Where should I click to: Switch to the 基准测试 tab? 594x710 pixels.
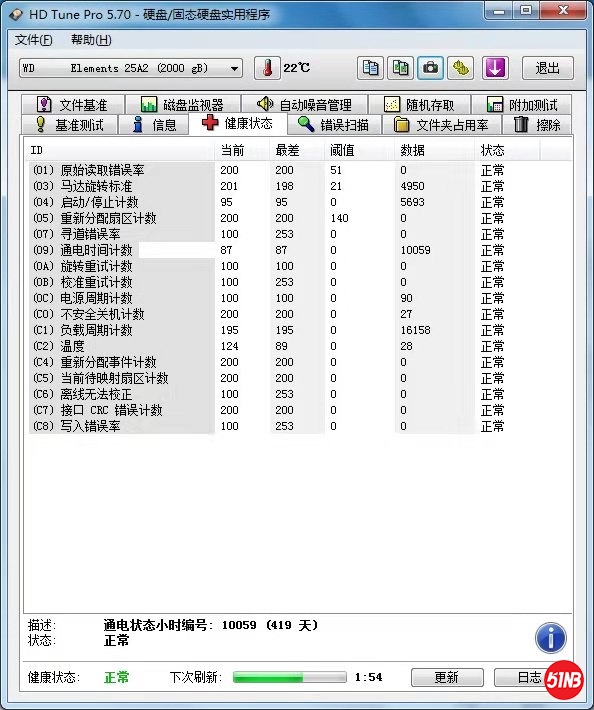pyautogui.click(x=69, y=125)
